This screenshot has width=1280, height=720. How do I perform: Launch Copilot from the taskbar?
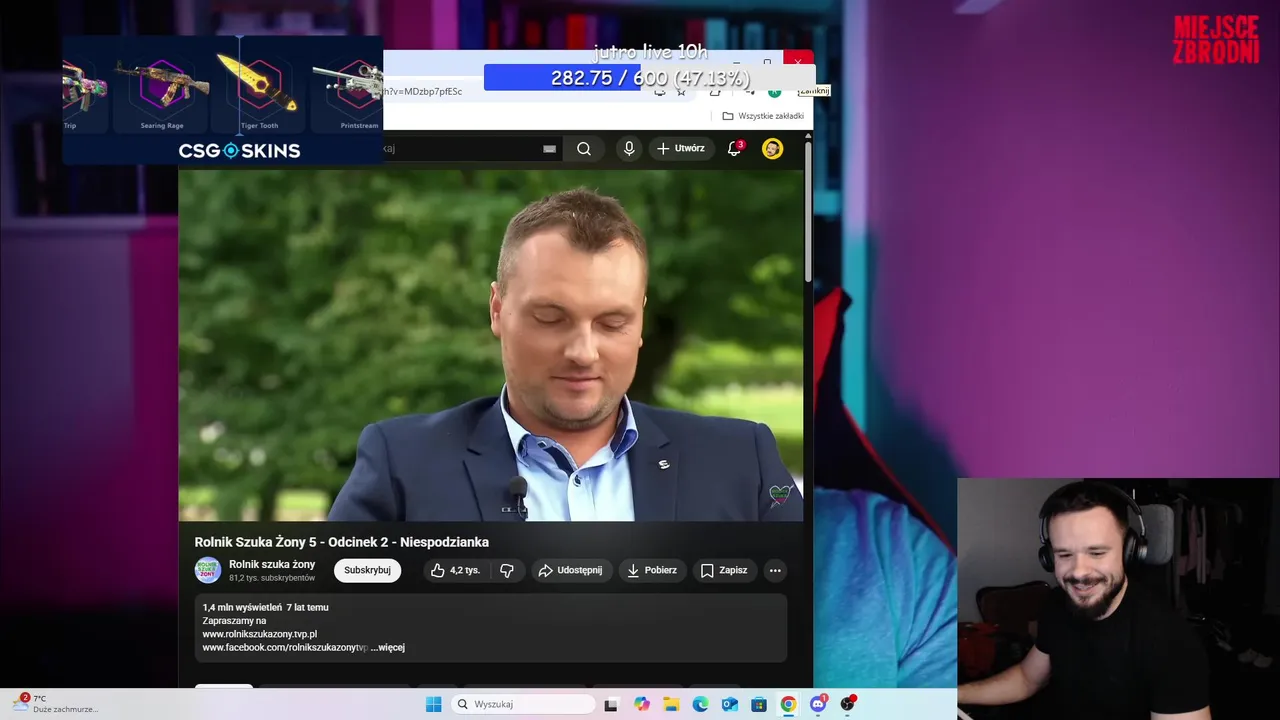coord(642,704)
